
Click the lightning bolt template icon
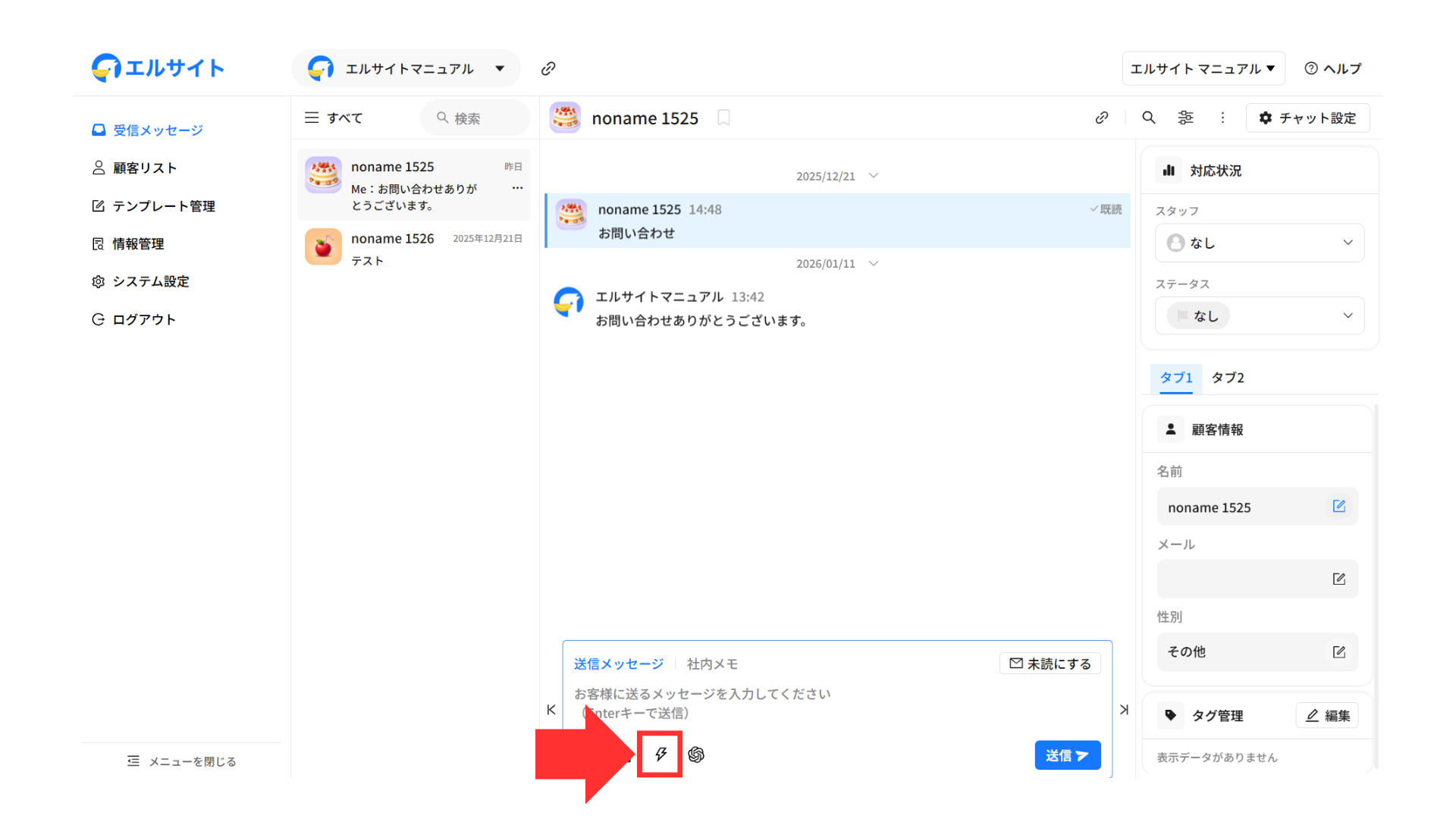point(661,754)
